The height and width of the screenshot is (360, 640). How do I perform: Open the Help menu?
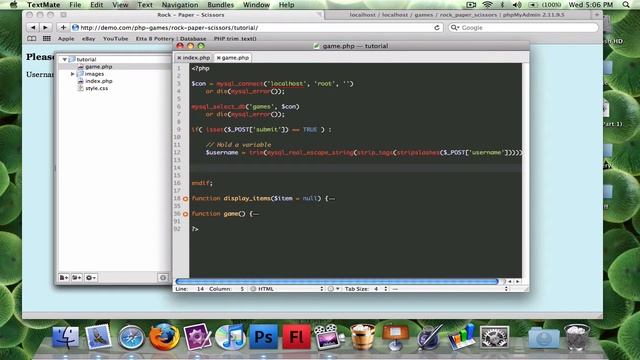pos(286,5)
